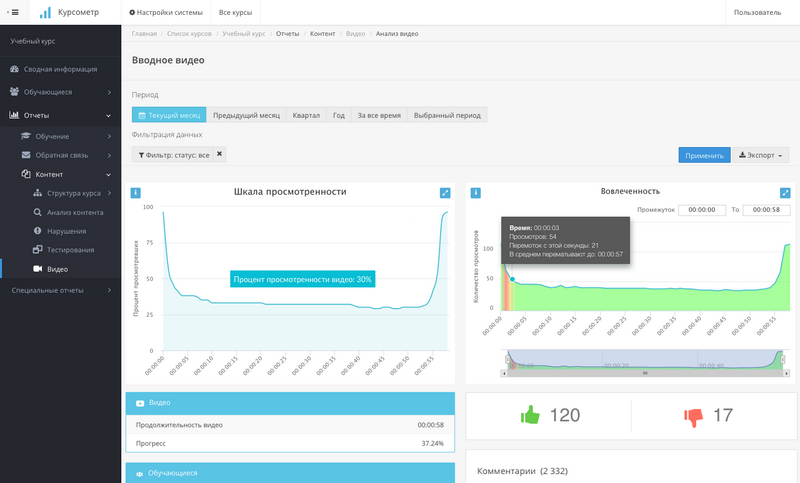Click info icon on Вовлеченность panel
The height and width of the screenshot is (483, 800).
tap(476, 193)
